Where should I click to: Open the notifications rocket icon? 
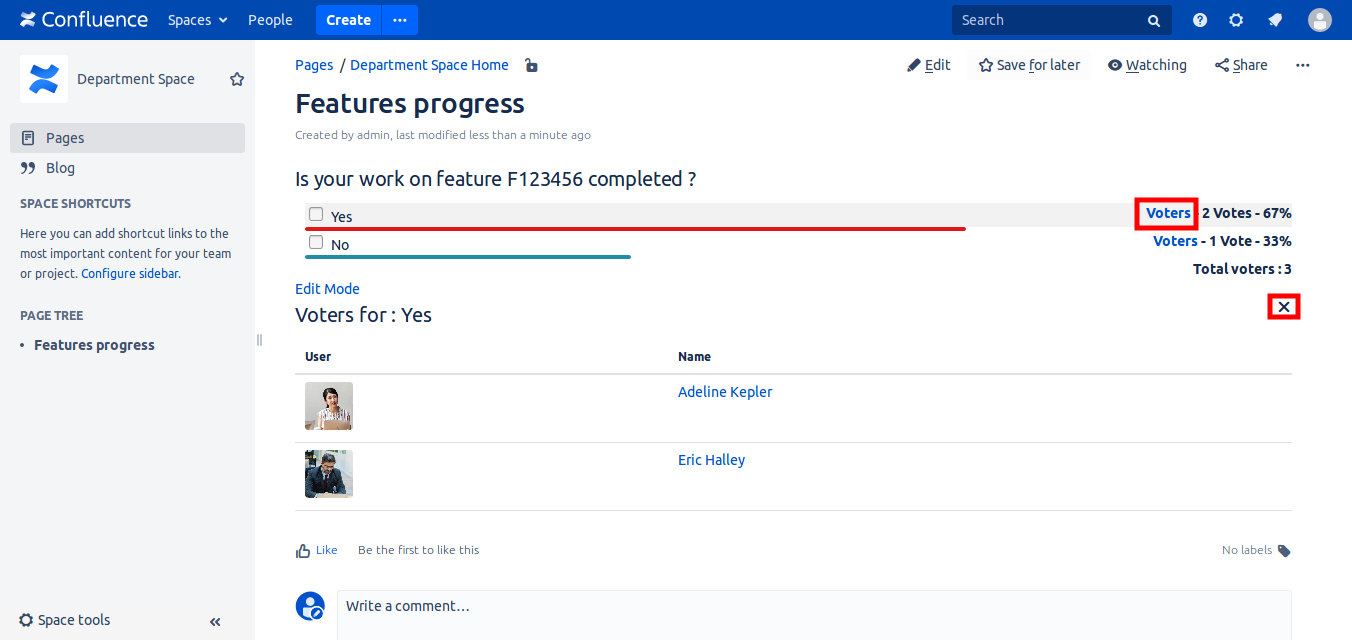pos(1274,20)
